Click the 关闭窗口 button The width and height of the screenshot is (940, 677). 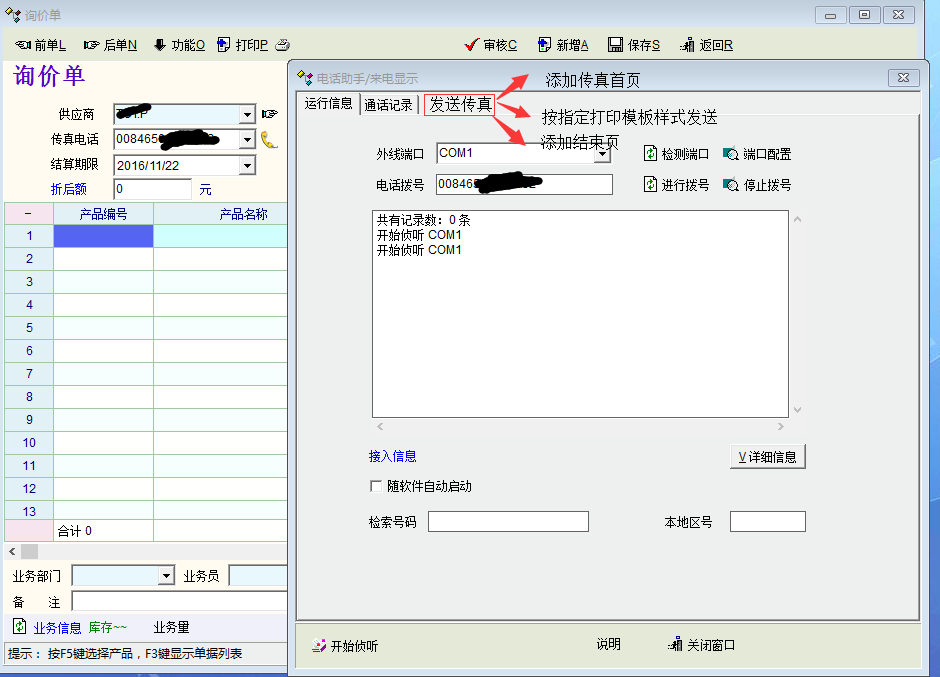pyautogui.click(x=702, y=645)
